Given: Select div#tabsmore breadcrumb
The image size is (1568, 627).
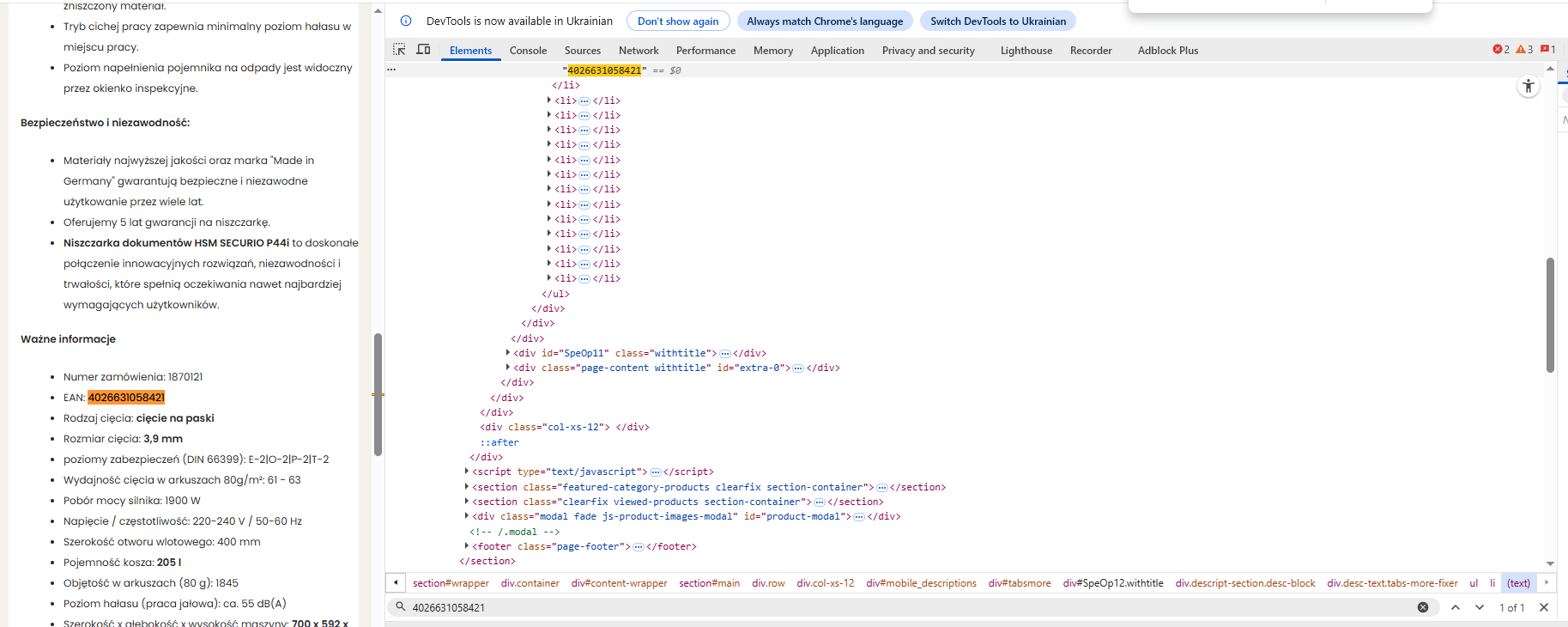Looking at the screenshot, I should click(x=1020, y=583).
